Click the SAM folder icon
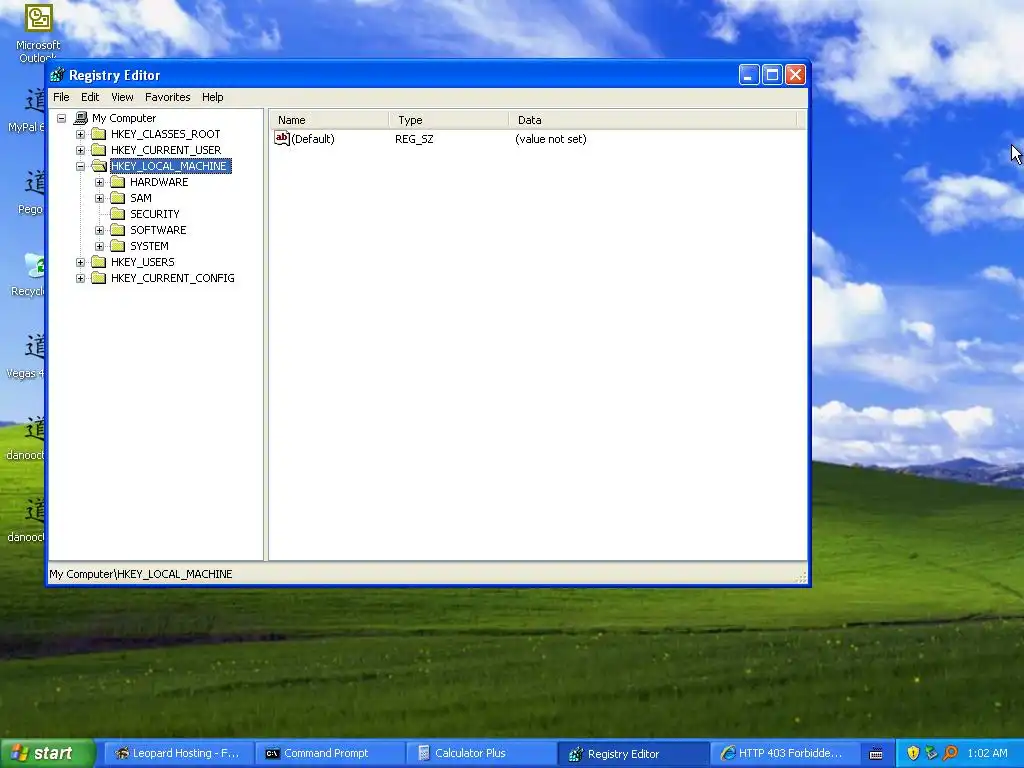 pyautogui.click(x=118, y=198)
